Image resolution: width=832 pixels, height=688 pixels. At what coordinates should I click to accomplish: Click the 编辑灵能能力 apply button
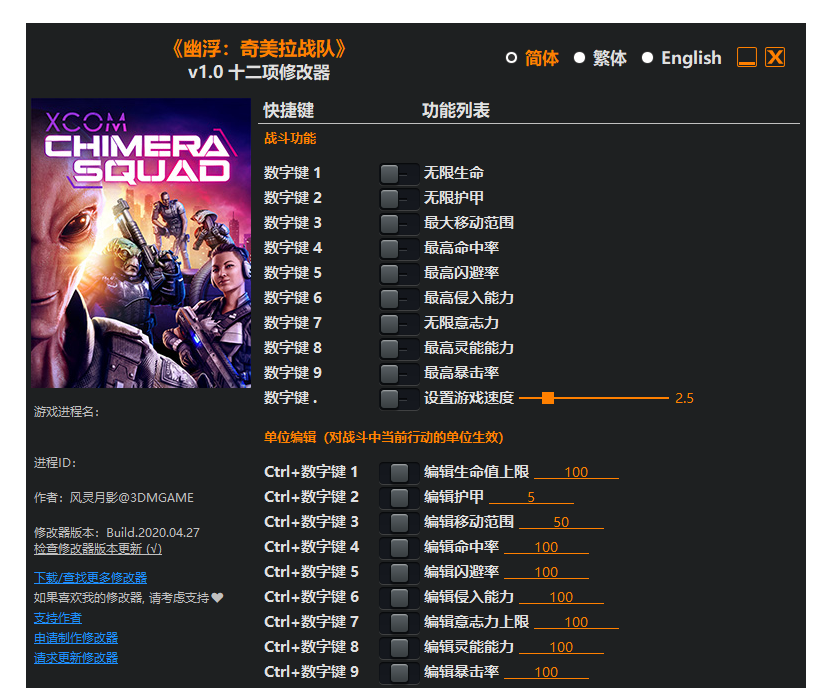click(x=399, y=647)
